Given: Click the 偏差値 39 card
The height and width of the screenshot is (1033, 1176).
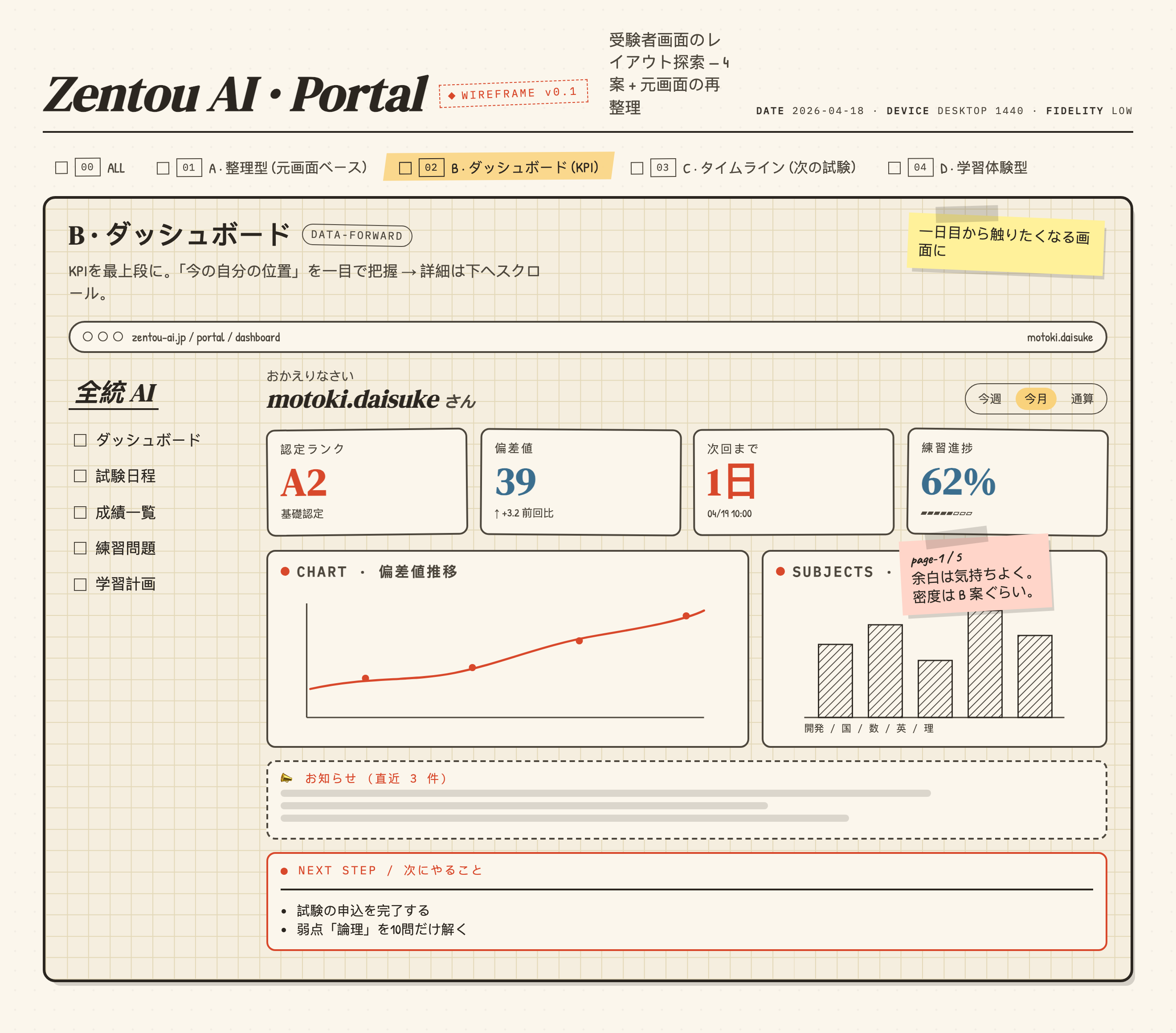Looking at the screenshot, I should 580,482.
